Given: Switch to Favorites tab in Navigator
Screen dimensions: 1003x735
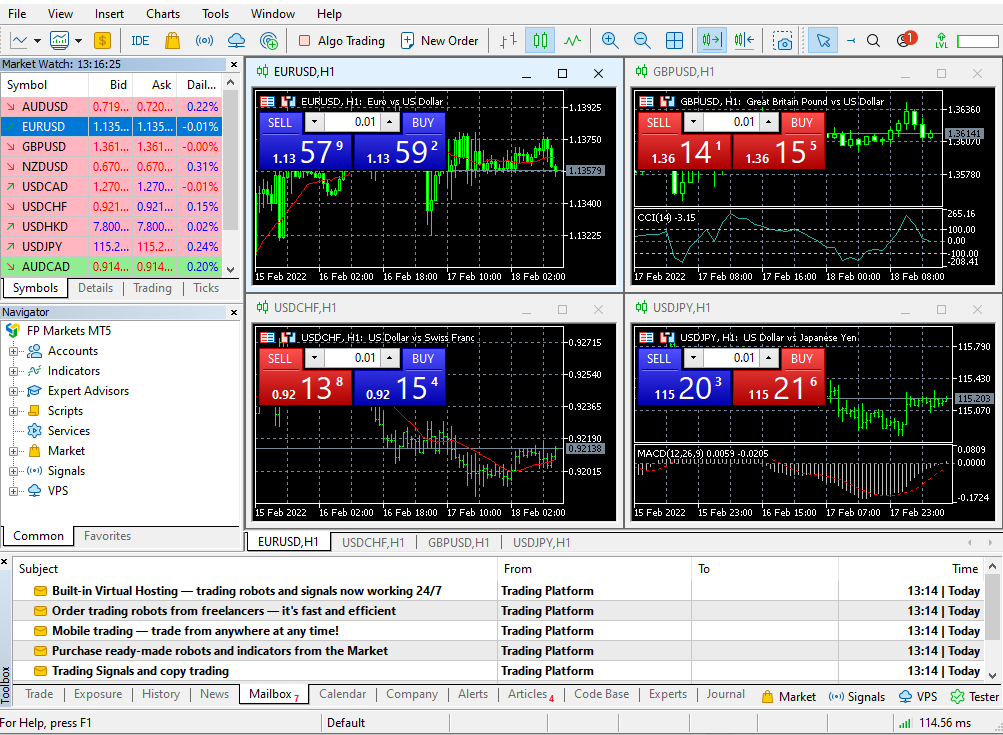Looking at the screenshot, I should click(x=107, y=536).
